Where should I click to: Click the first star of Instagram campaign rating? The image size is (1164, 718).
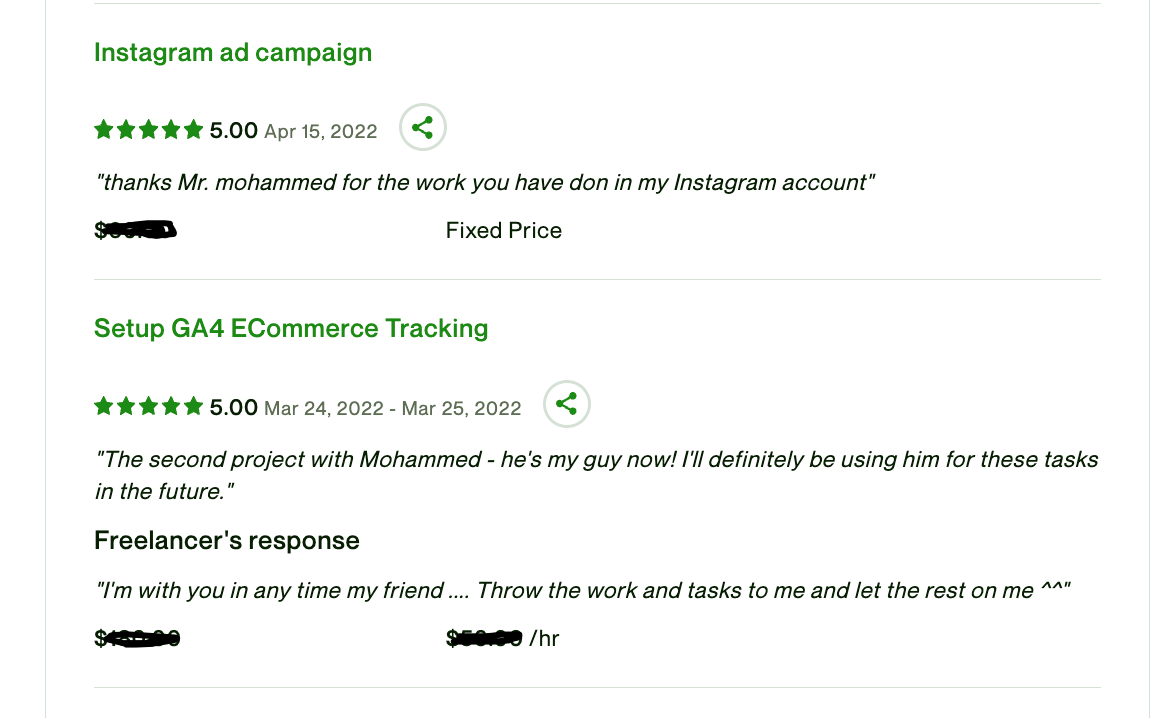point(103,130)
